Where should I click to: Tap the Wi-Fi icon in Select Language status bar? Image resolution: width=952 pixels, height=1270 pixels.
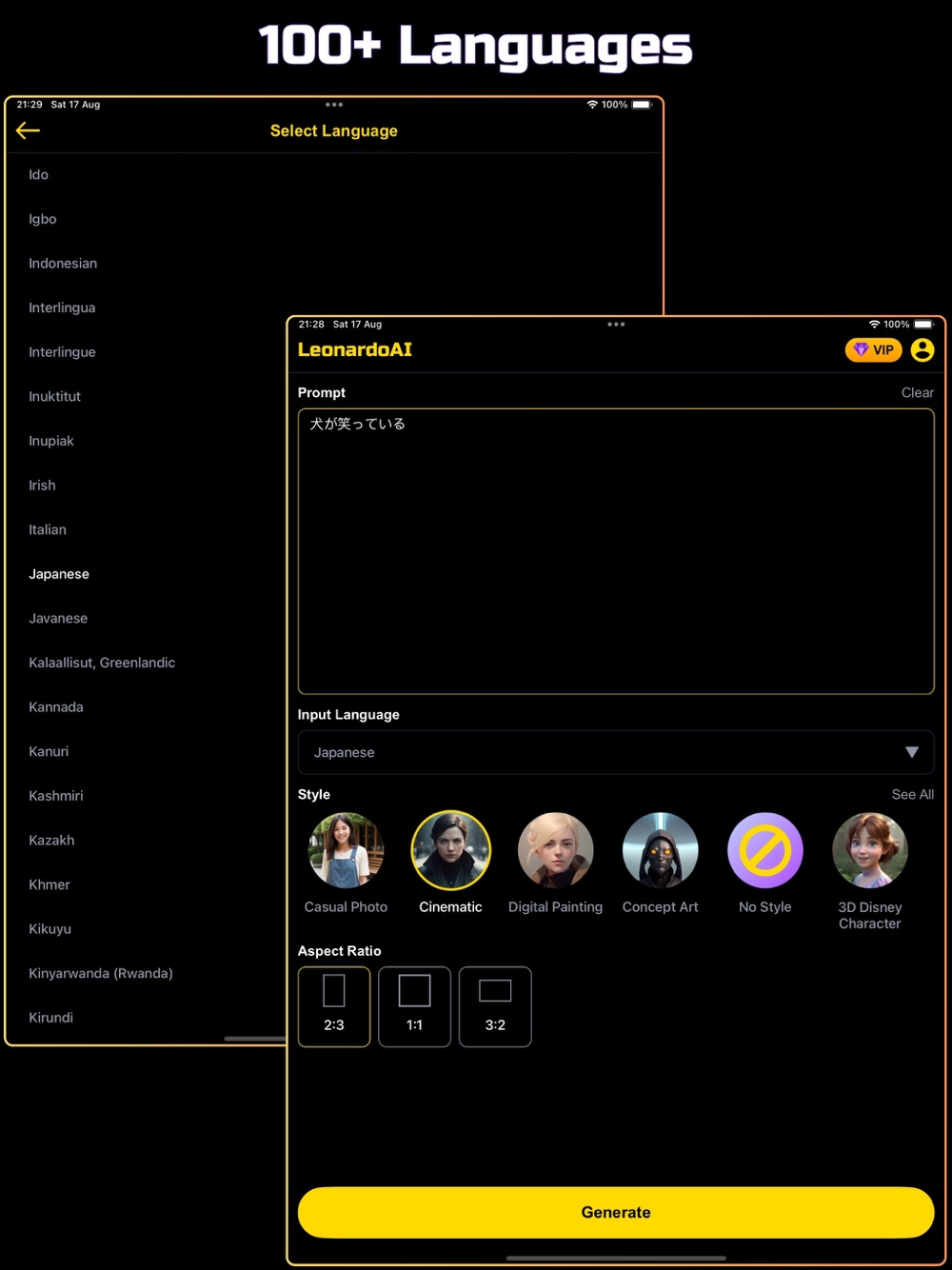[x=592, y=105]
